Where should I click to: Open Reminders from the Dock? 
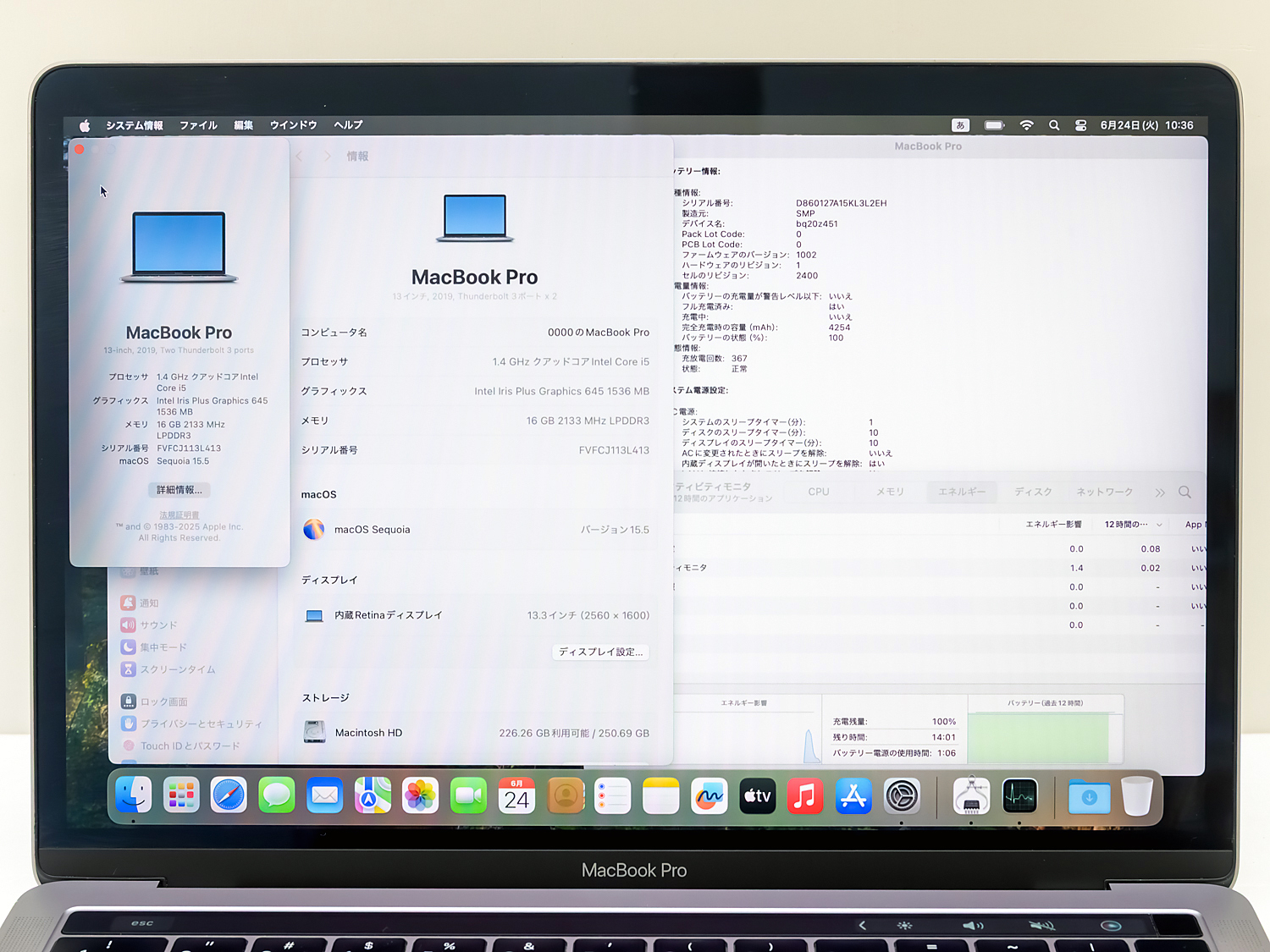613,795
